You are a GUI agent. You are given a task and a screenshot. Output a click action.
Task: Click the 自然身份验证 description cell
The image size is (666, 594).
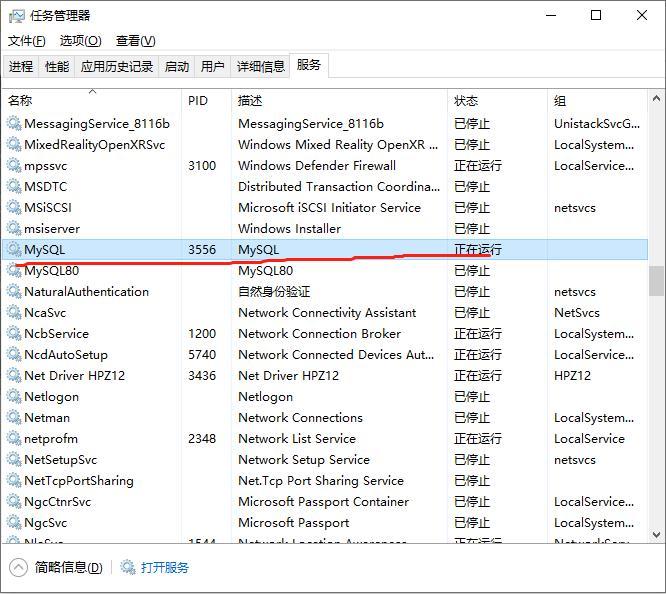tap(274, 291)
